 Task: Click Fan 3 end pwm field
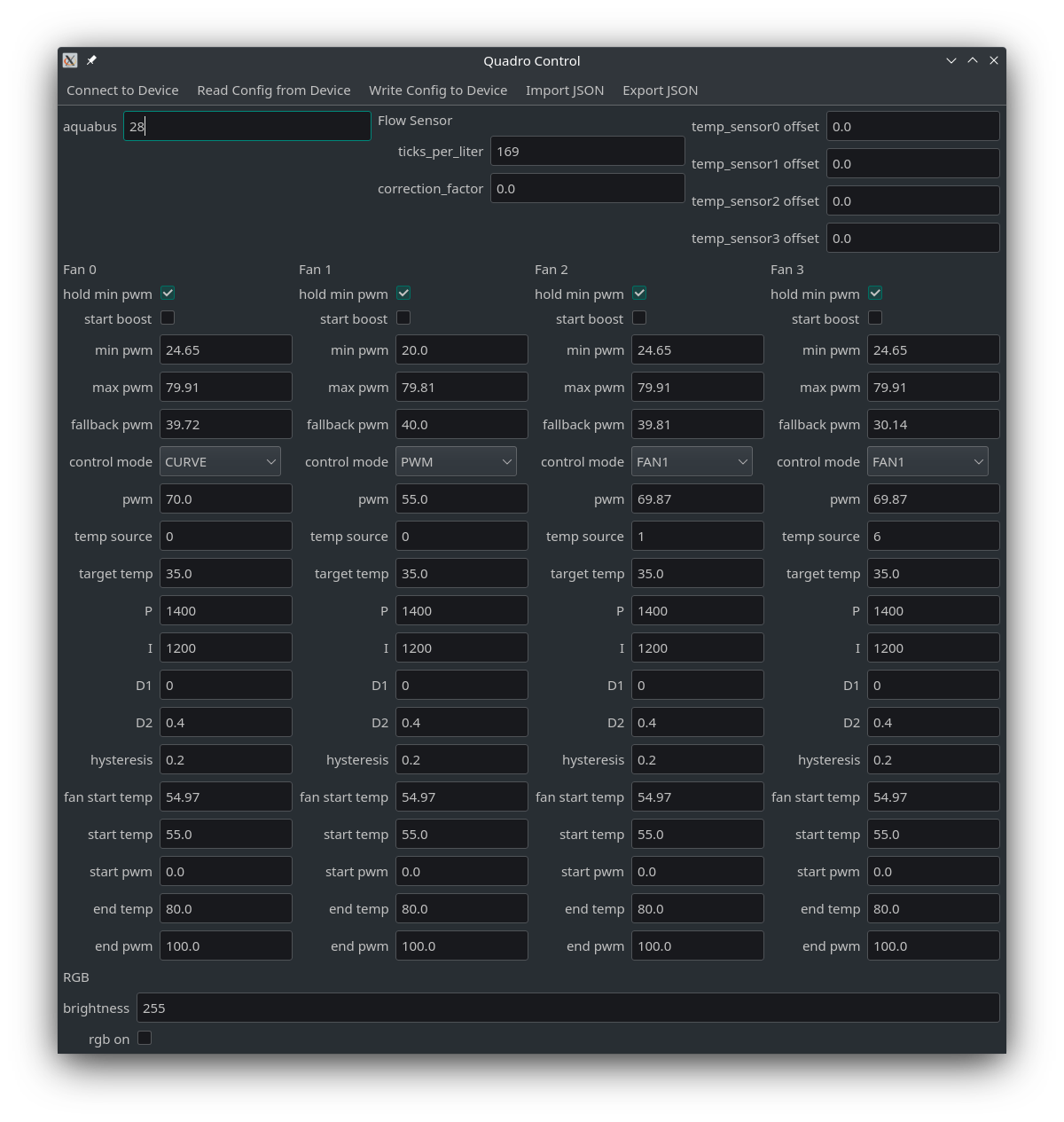click(934, 945)
